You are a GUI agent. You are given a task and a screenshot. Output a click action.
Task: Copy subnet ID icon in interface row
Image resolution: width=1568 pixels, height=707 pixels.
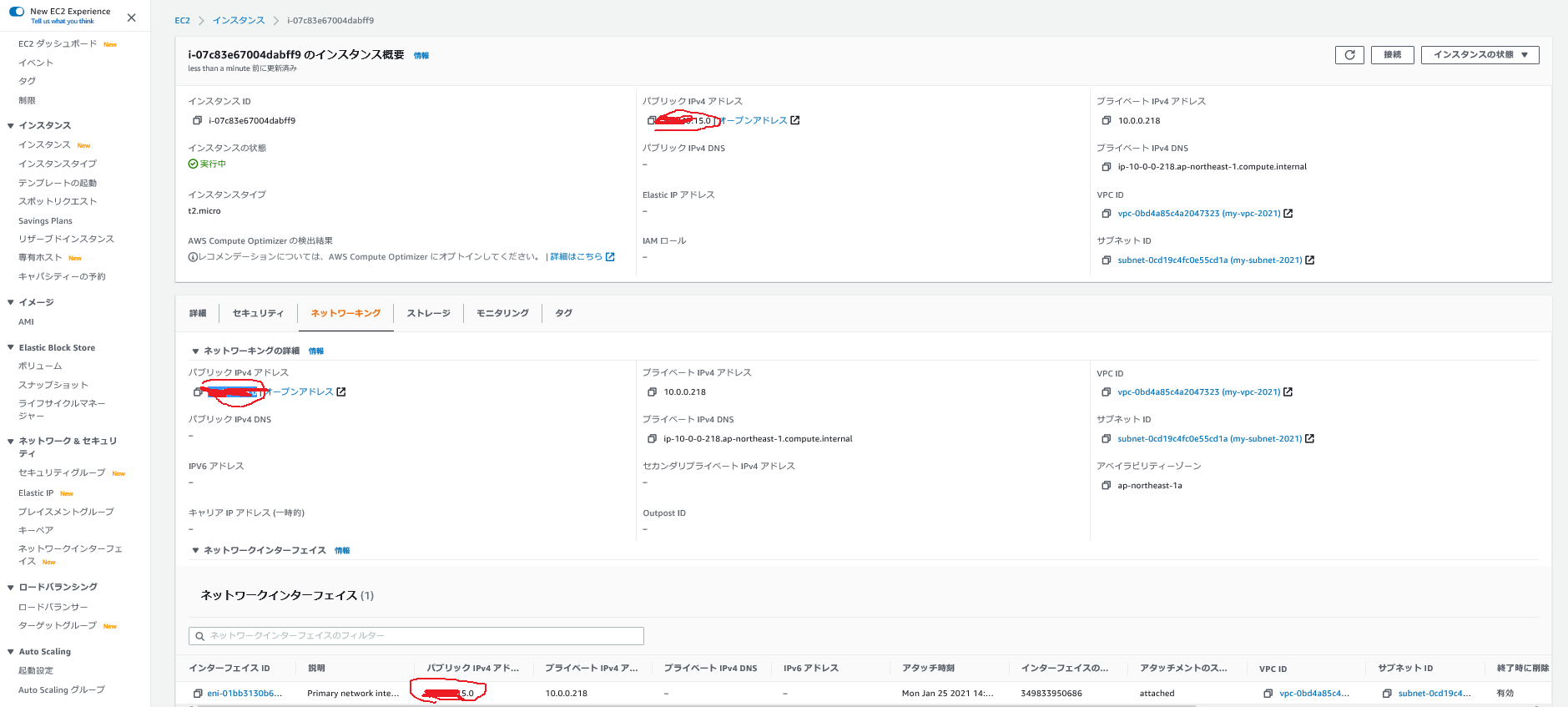coord(1387,694)
